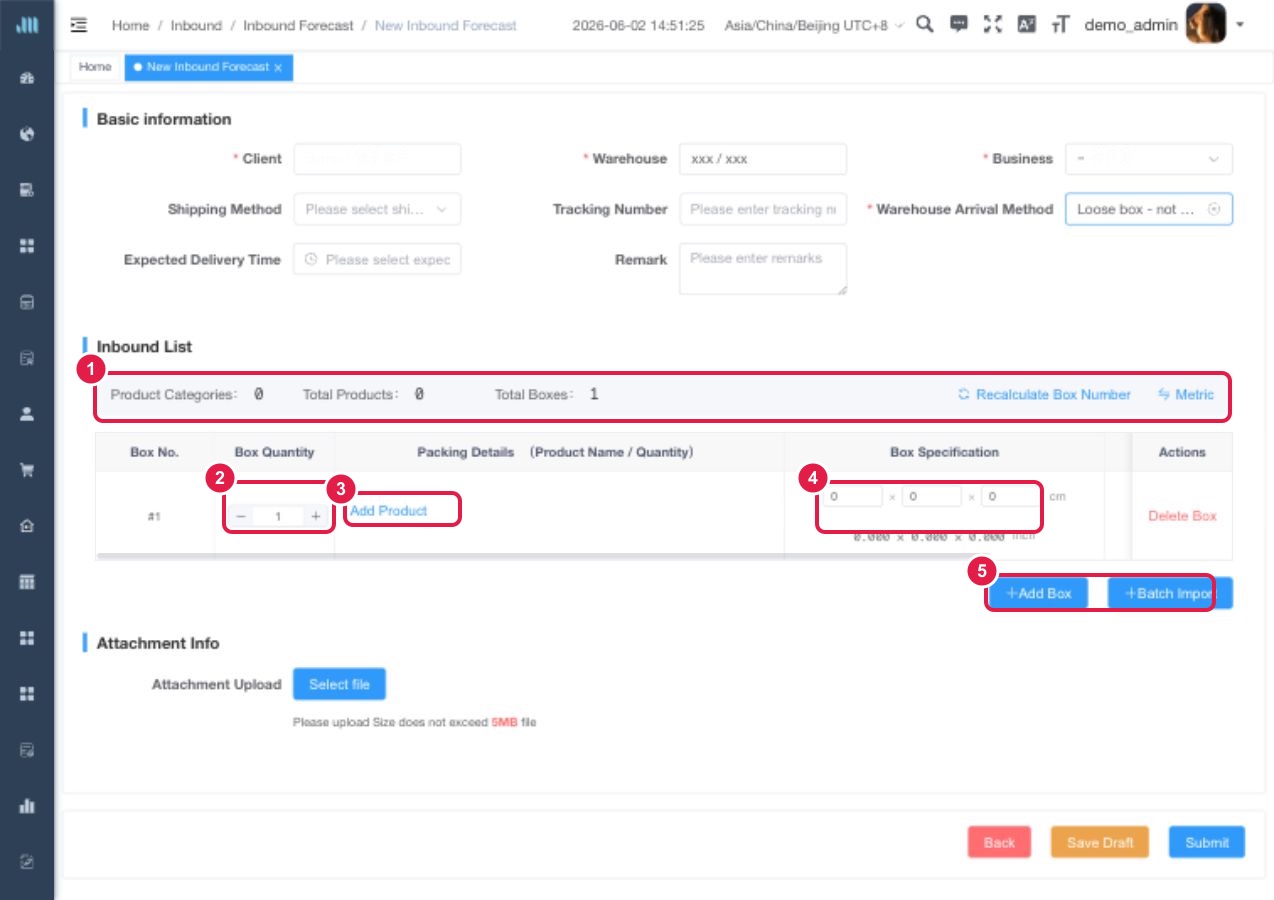Screen dimensions: 1274x900
Task: Click the Client input field
Action: [377, 159]
